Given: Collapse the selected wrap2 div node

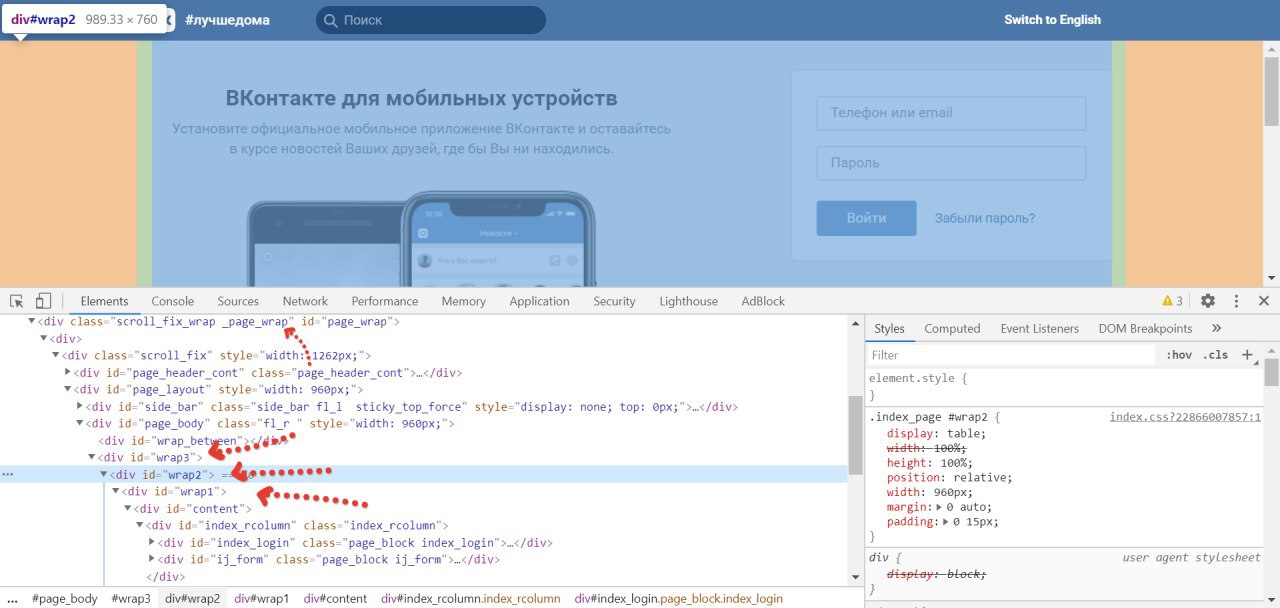Looking at the screenshot, I should [104, 475].
